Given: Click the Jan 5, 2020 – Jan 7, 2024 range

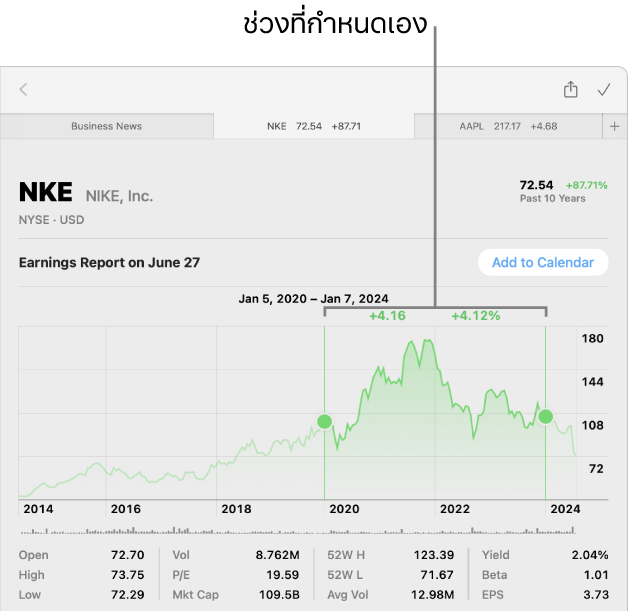Looking at the screenshot, I should click(314, 299).
